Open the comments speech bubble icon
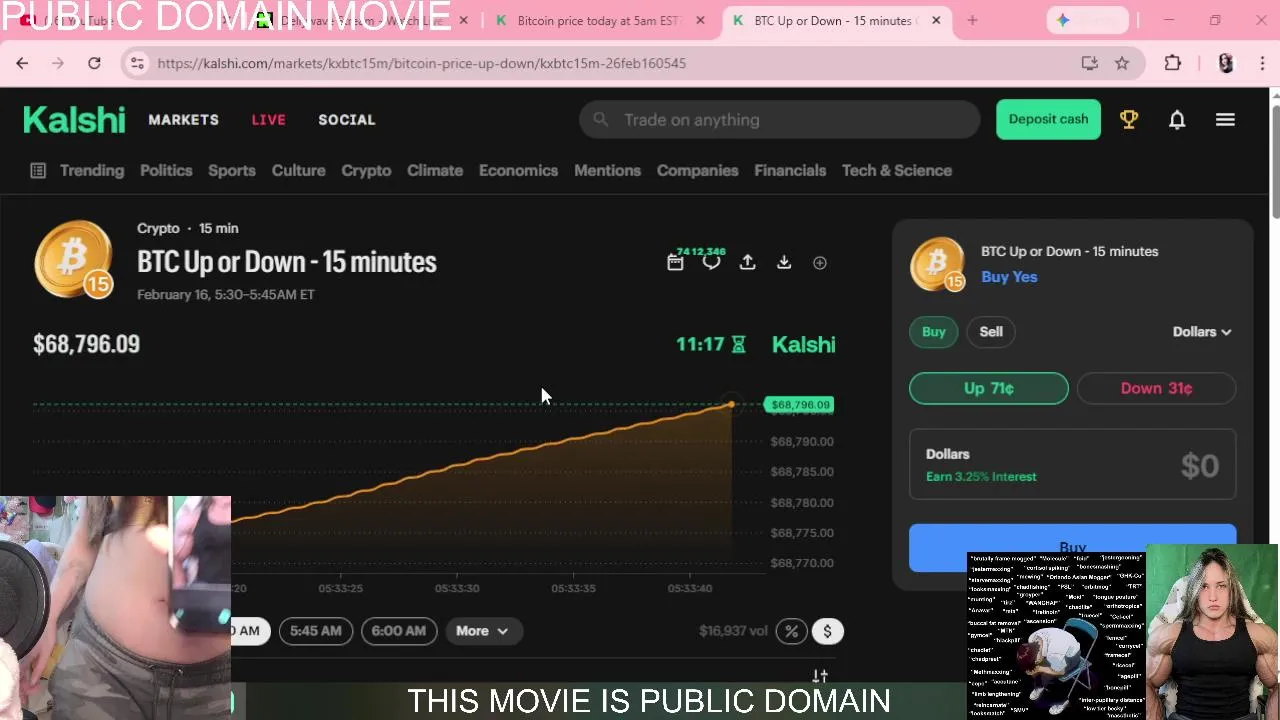The height and width of the screenshot is (720, 1280). 711,263
